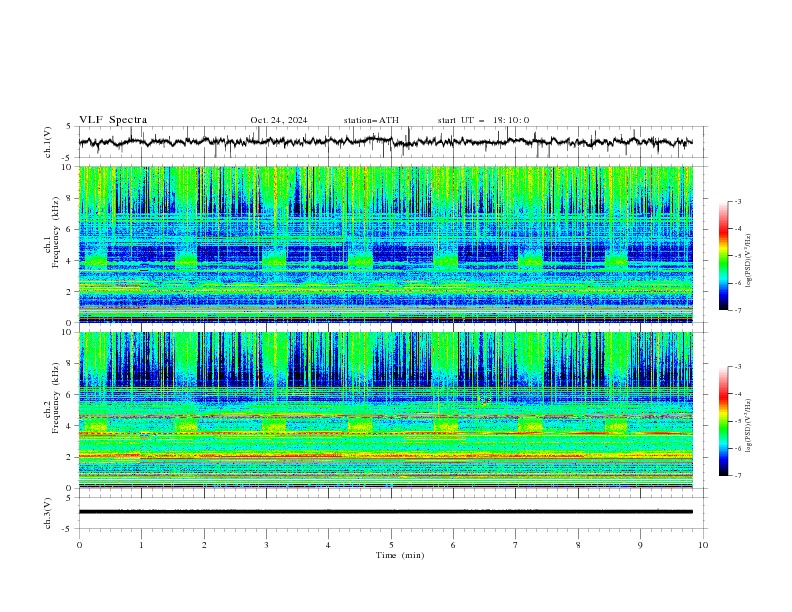Image resolution: width=792 pixels, height=612 pixels.
Task: Click the "8" kHz tick of ch.2 spectrogram
Action: pyautogui.click(x=71, y=364)
